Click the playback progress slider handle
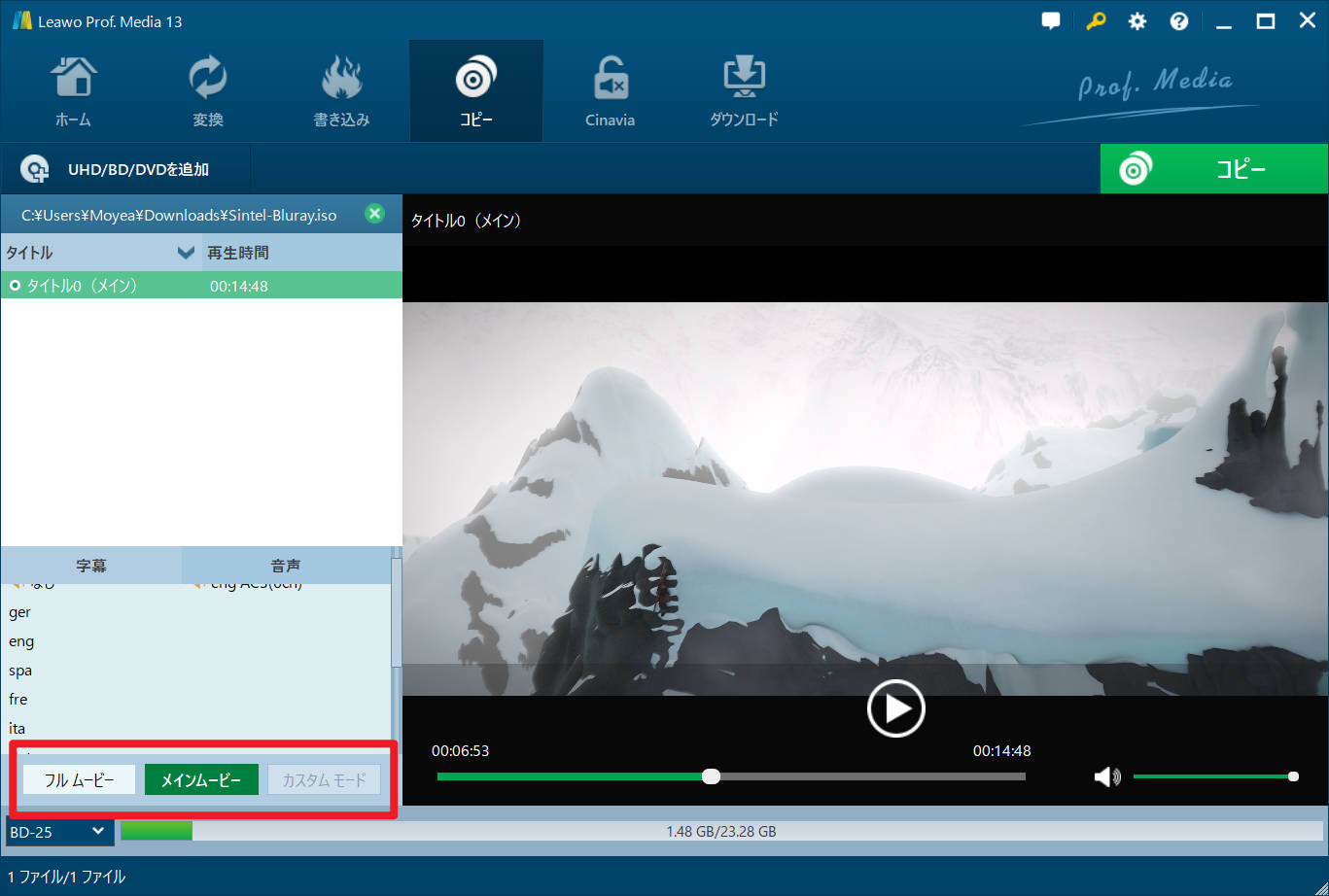Viewport: 1329px width, 896px height. (x=712, y=775)
